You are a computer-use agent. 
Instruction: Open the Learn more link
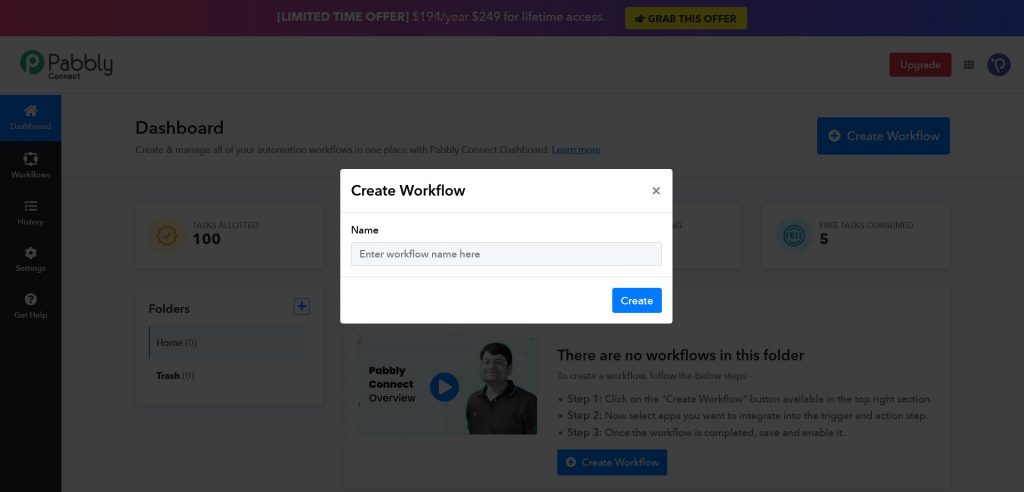576,150
